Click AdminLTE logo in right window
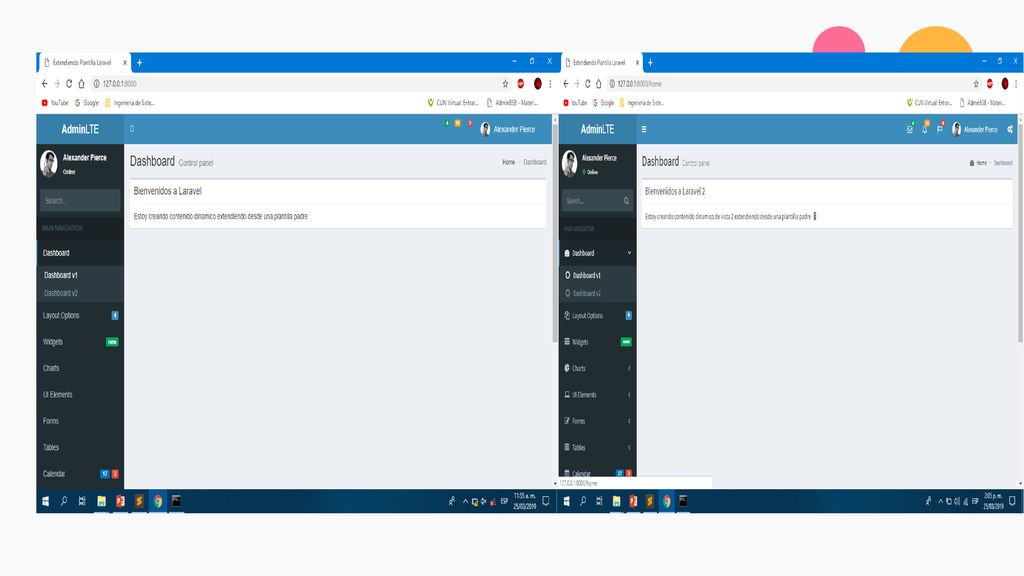The height and width of the screenshot is (576, 1024). pos(597,129)
